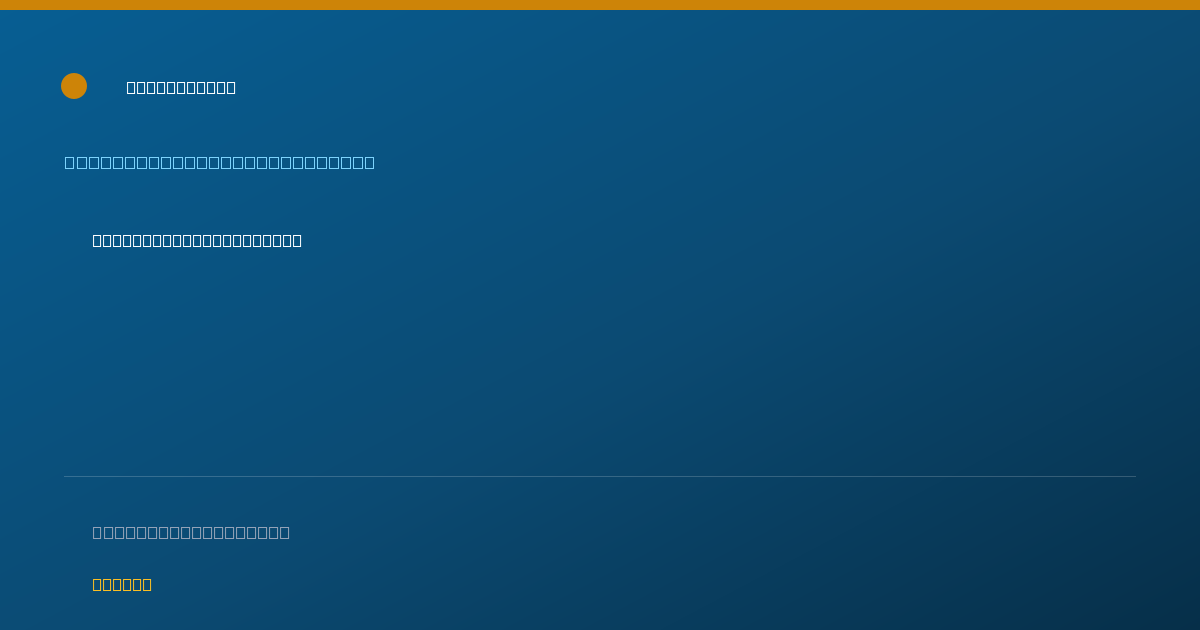This screenshot has width=1200, height=630.
Task: Click the gray footer text line
Action: [x=191, y=532]
